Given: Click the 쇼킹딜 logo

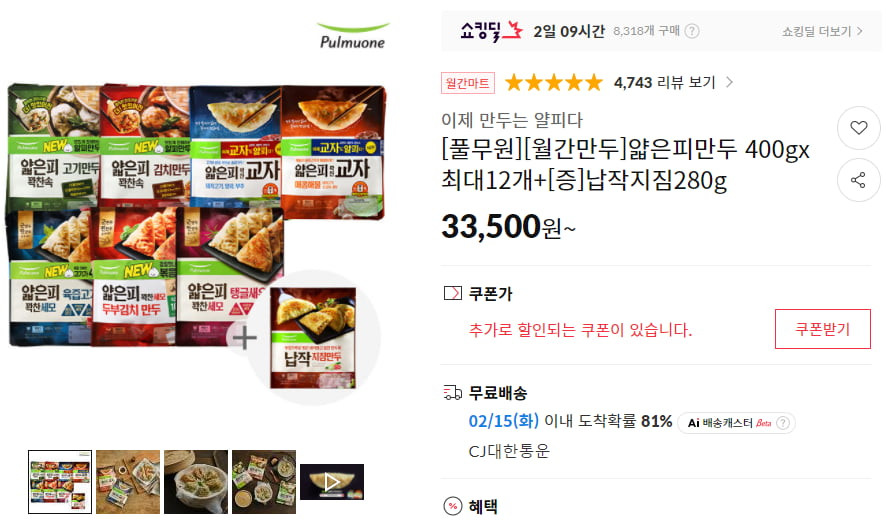Looking at the screenshot, I should 490,31.
